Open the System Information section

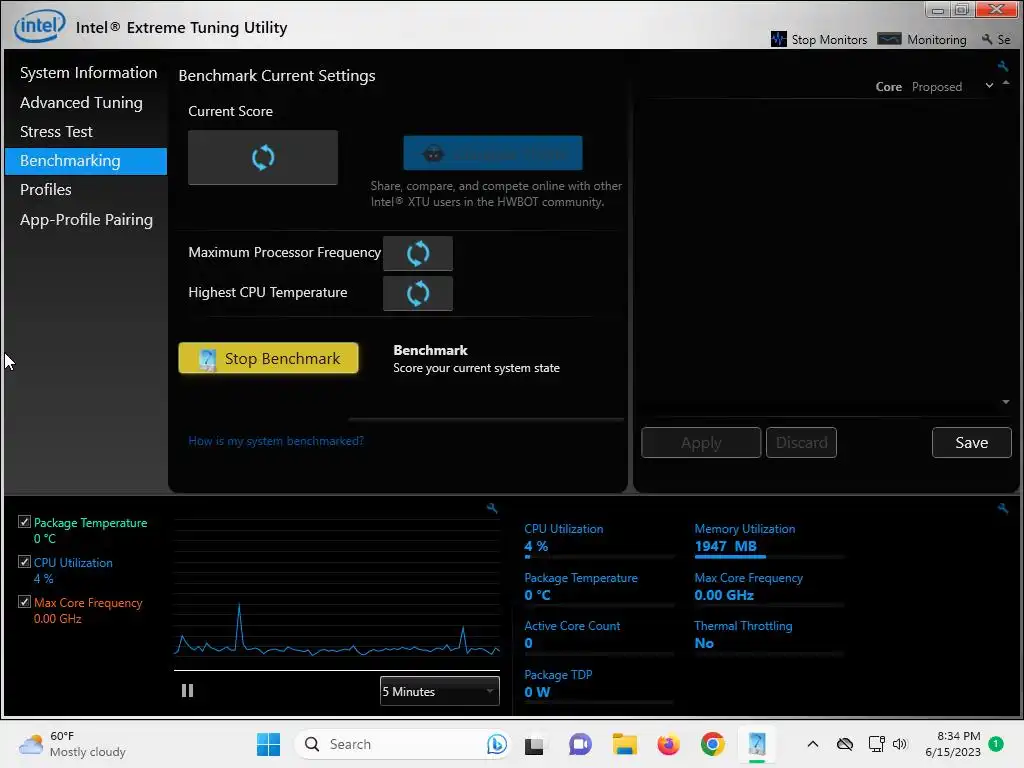coord(88,72)
